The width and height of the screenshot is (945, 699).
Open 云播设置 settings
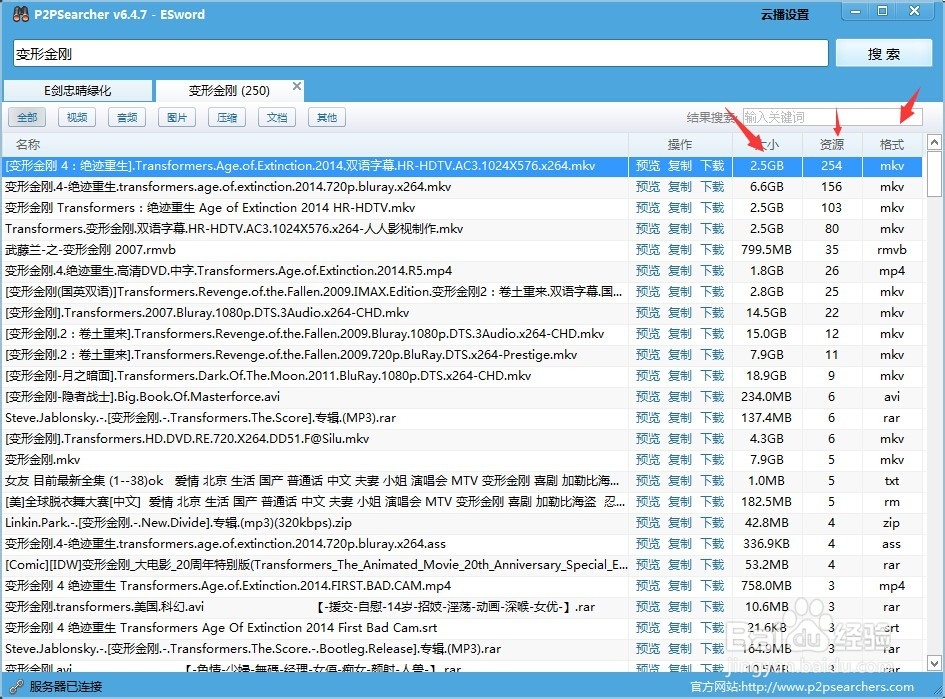(x=785, y=14)
